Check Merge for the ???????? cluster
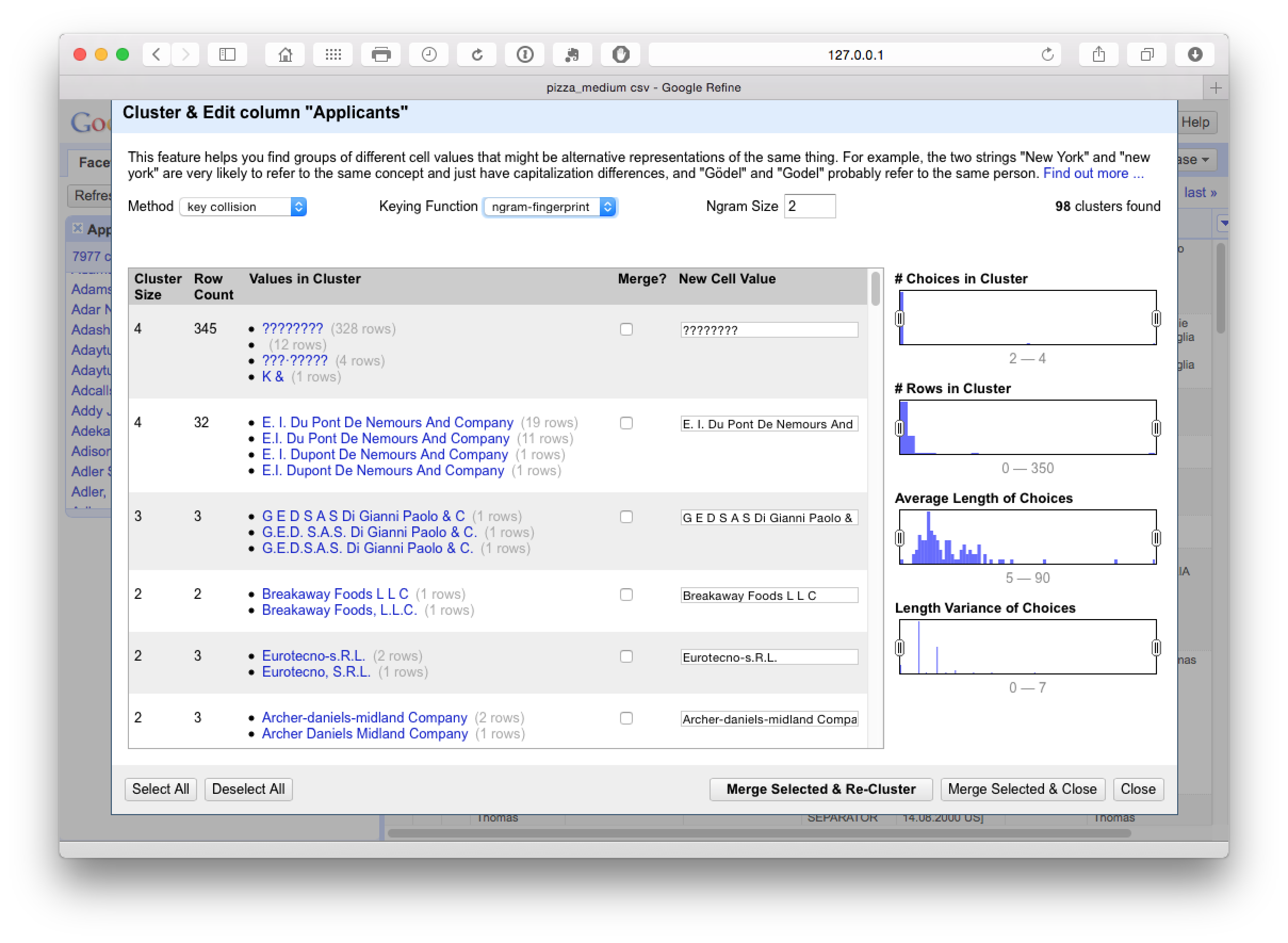Screen dimensions: 1288x943 (626, 329)
